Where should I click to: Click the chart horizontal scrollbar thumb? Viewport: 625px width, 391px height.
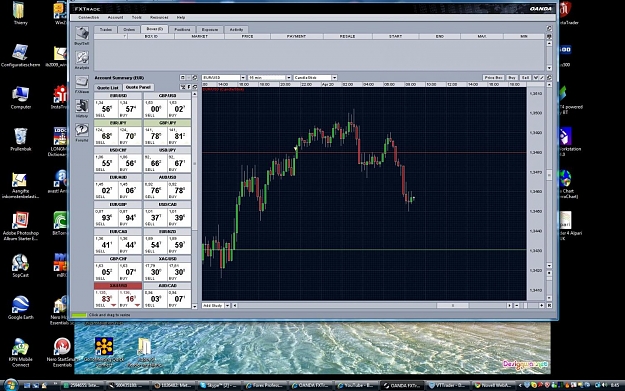[x=452, y=305]
